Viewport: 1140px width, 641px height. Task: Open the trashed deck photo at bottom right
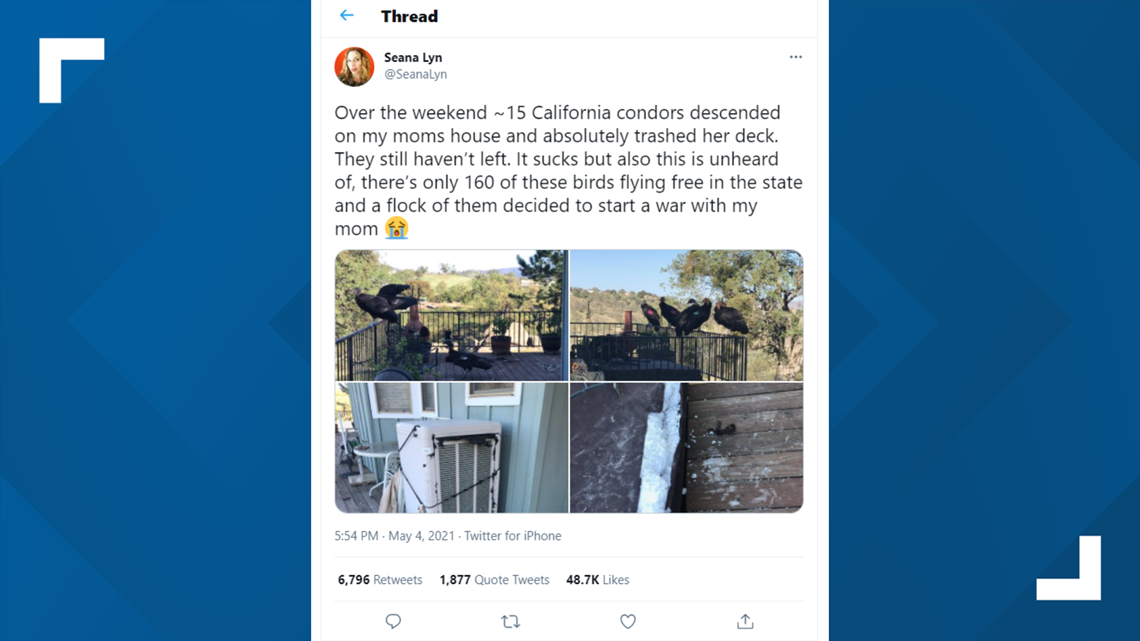pos(687,447)
